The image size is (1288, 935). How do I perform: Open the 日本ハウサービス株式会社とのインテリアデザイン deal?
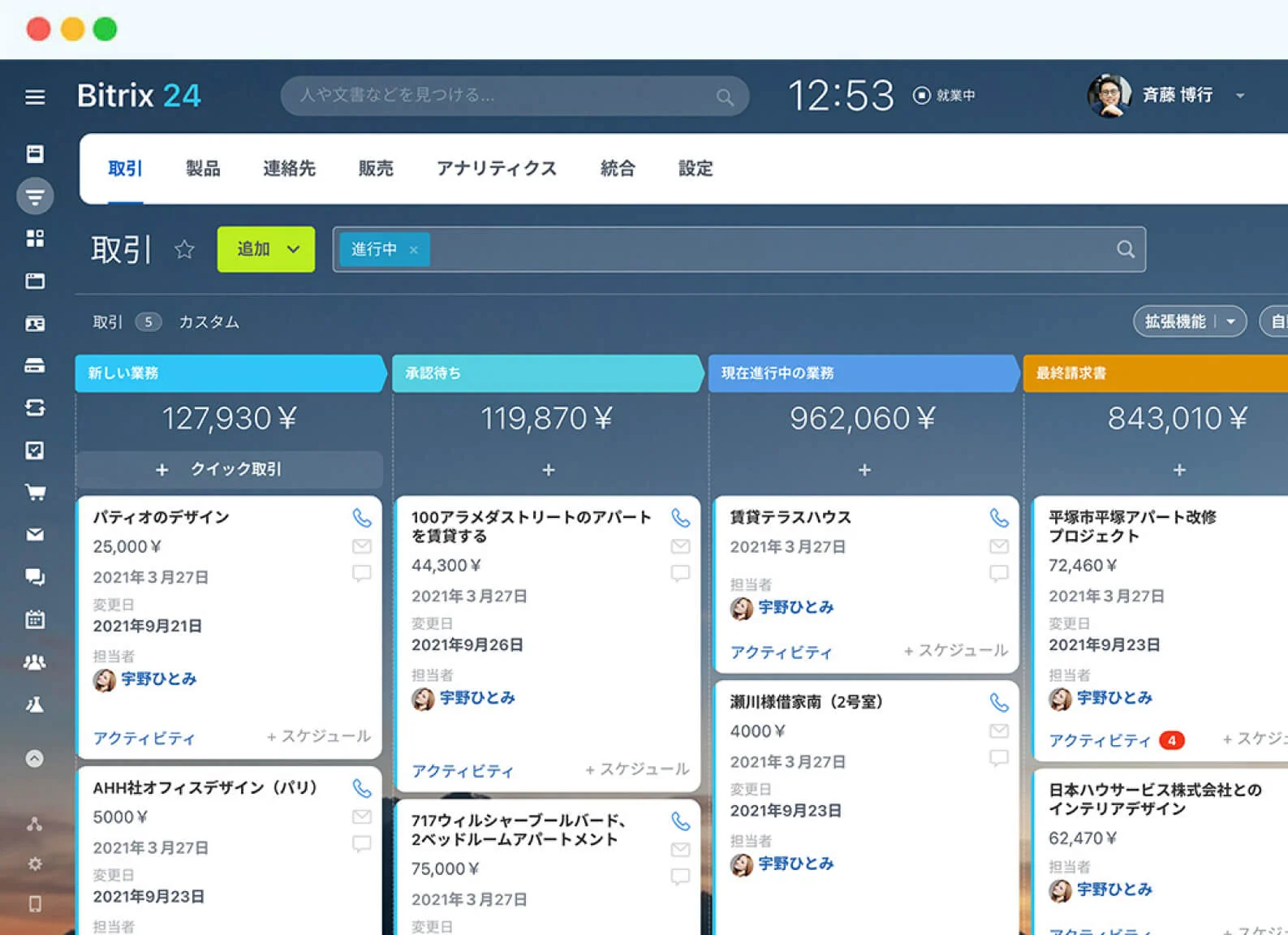click(x=1155, y=799)
